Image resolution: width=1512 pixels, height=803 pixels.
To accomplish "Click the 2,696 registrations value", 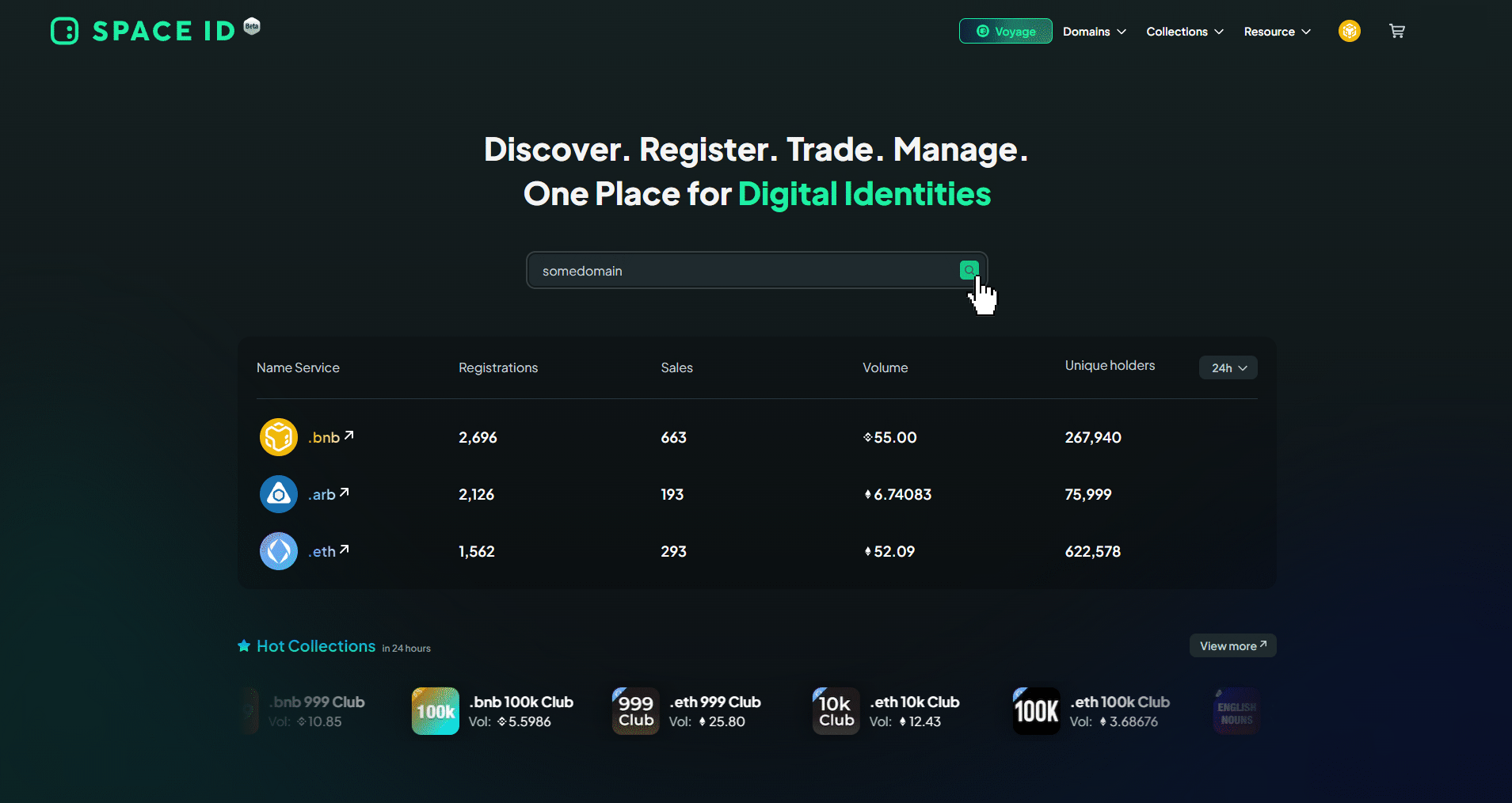I will (478, 437).
